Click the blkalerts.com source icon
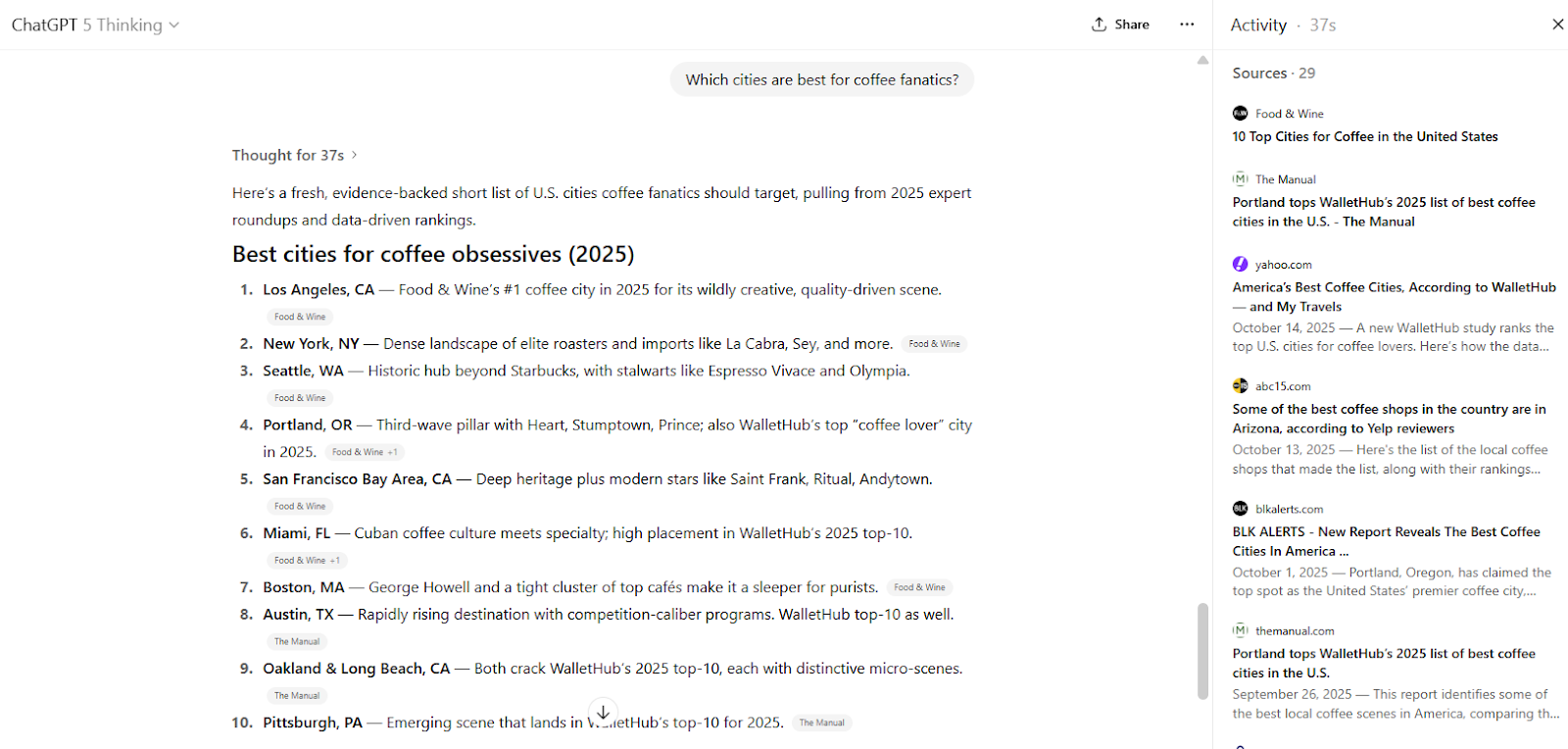Image resolution: width=1568 pixels, height=749 pixels. click(x=1240, y=509)
